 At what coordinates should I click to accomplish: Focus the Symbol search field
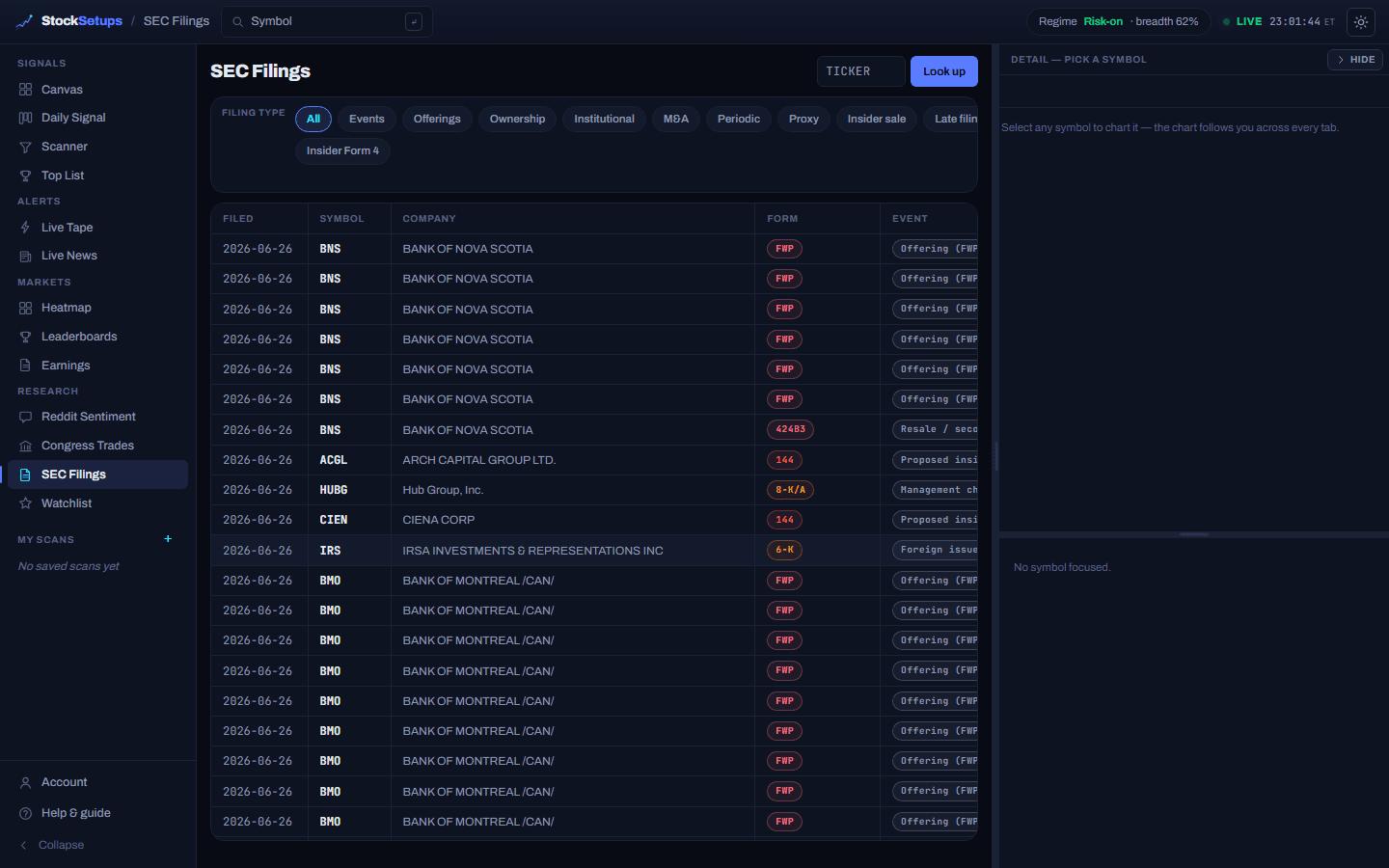tap(327, 21)
